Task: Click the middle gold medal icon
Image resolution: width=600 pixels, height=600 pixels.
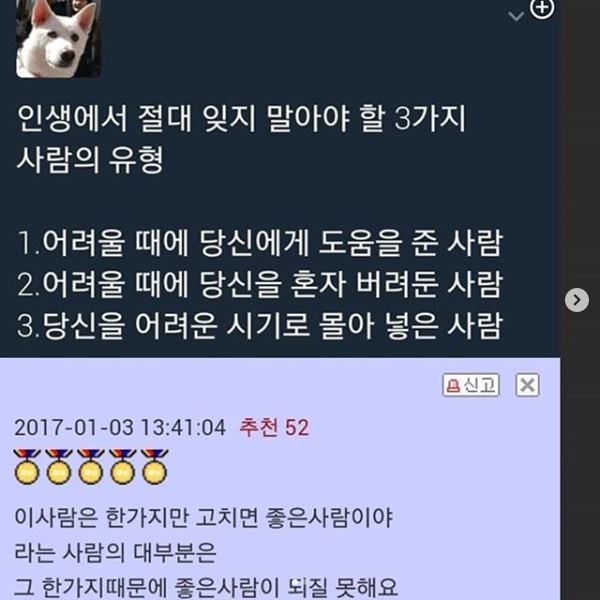Action: pos(91,467)
